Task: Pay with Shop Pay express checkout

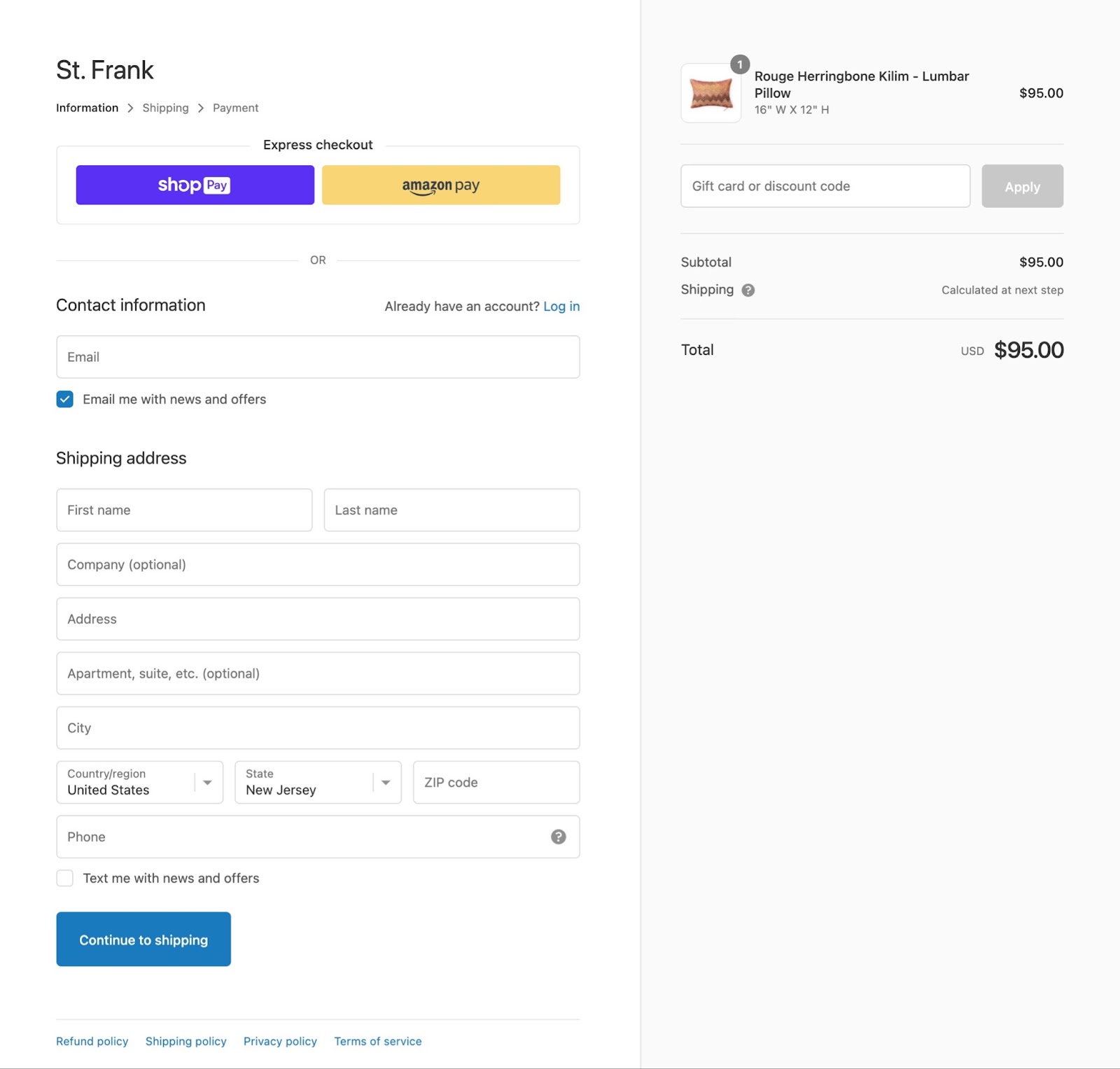Action: click(x=195, y=185)
